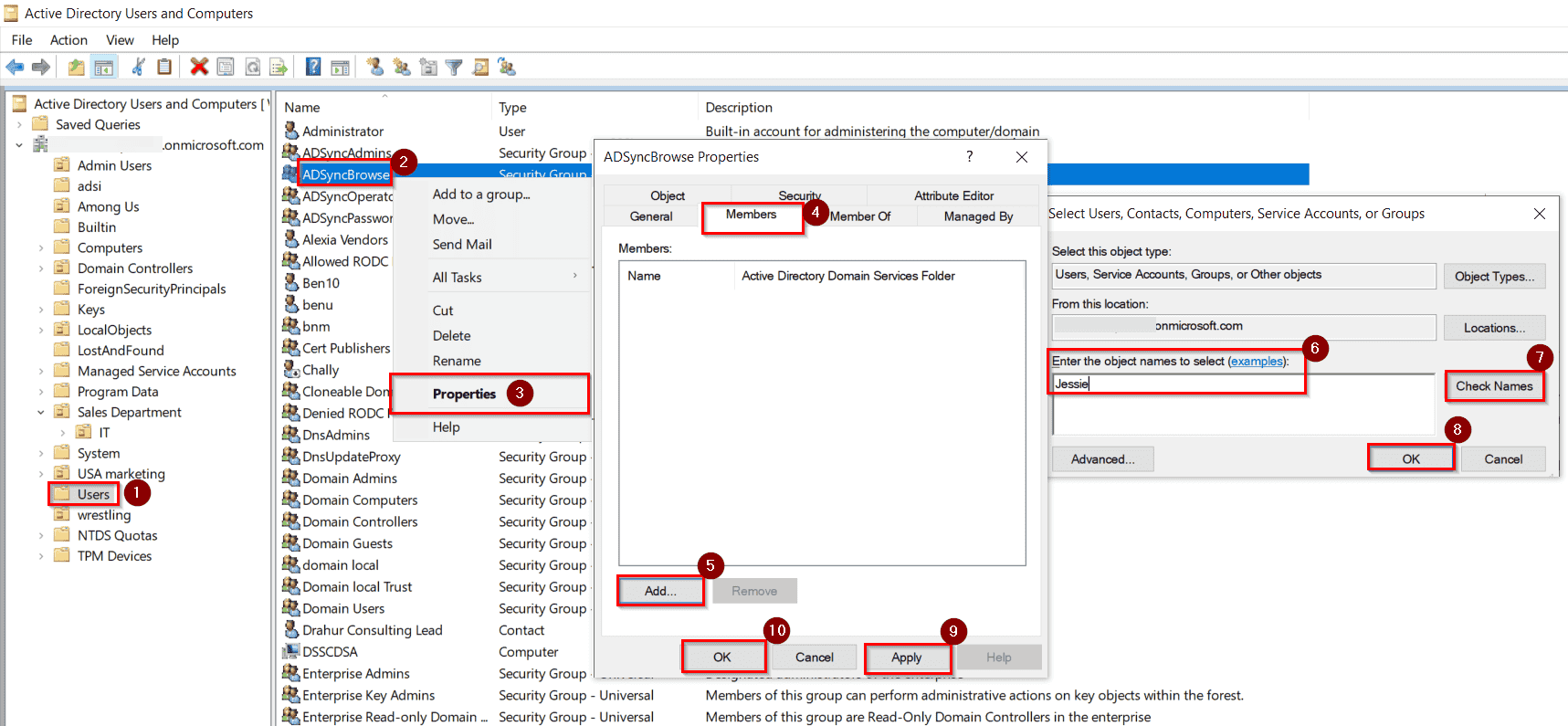Click the add to group toolbar icon
This screenshot has height=726, width=1568.
[x=507, y=67]
